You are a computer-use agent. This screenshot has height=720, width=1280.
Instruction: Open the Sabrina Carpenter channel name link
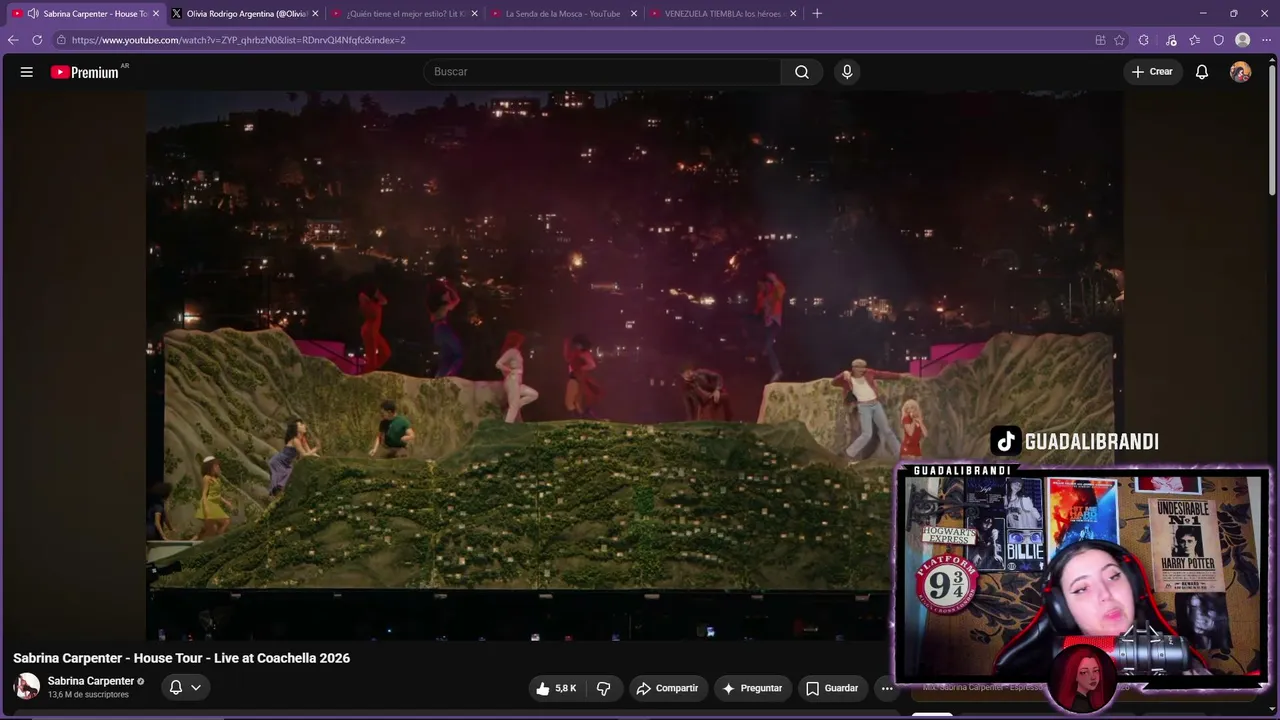pos(91,681)
